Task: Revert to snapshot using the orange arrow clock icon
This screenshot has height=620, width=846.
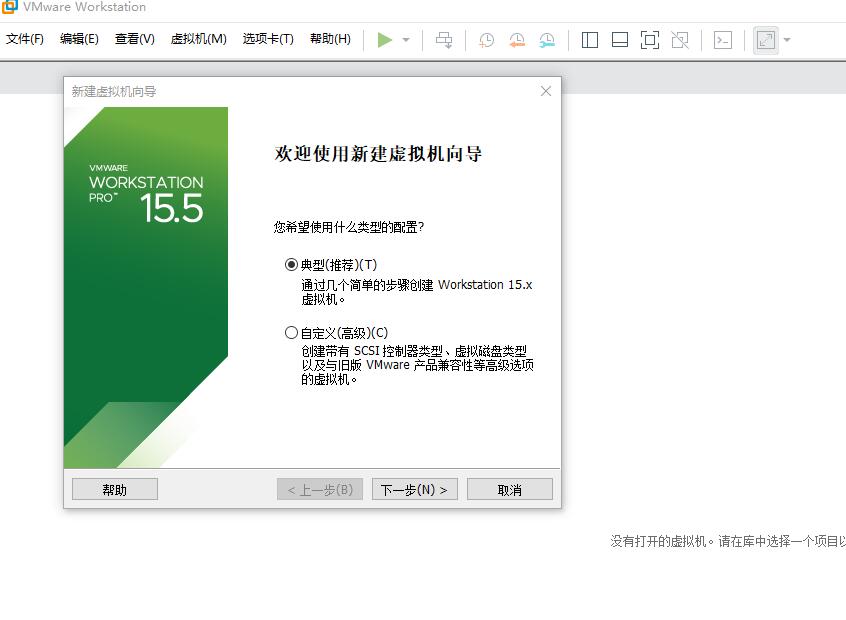Action: coord(516,40)
